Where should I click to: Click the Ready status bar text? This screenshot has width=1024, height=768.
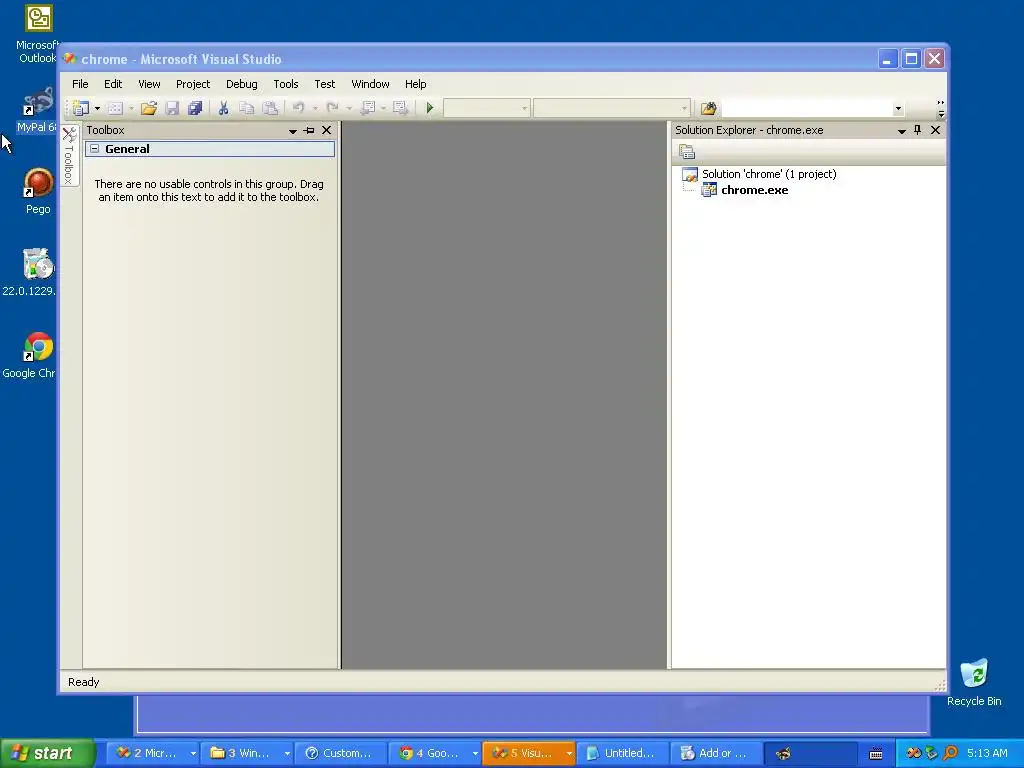click(84, 682)
